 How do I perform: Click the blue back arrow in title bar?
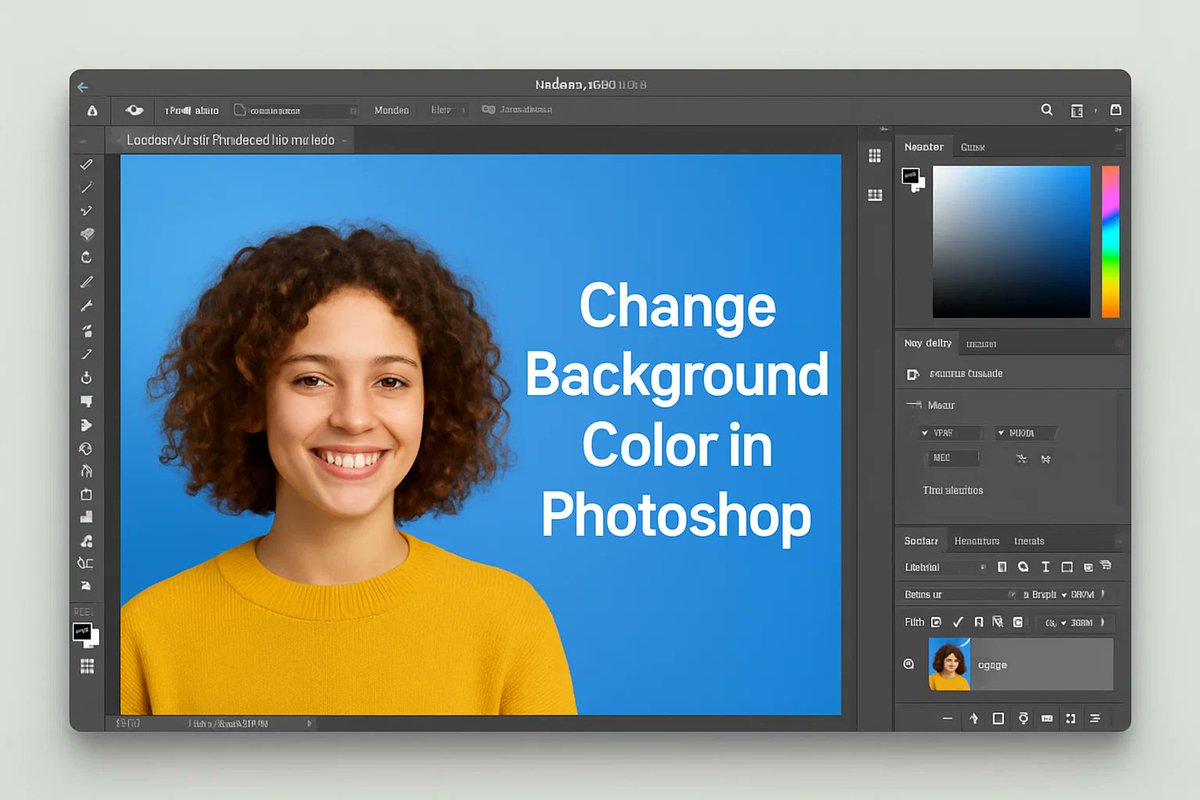click(x=83, y=87)
